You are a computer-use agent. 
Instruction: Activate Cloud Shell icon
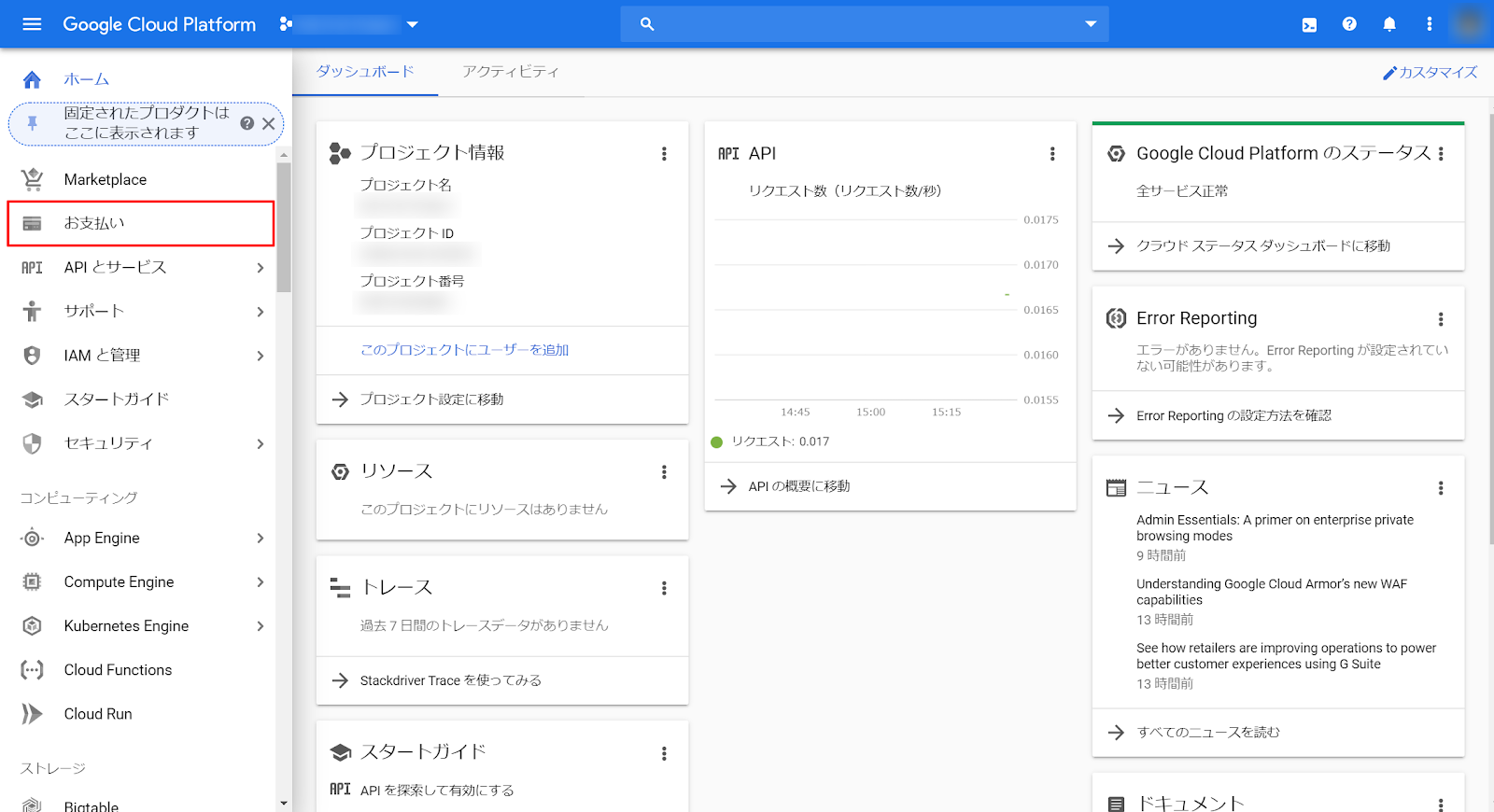click(x=1309, y=25)
